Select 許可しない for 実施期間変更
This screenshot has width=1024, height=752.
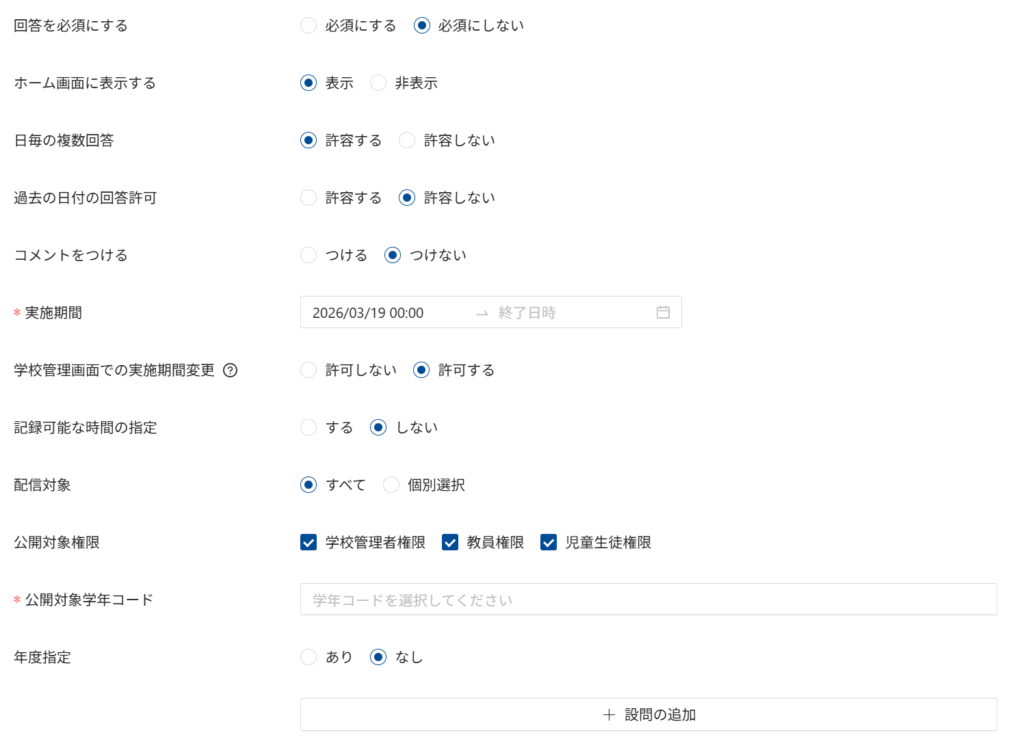point(309,370)
